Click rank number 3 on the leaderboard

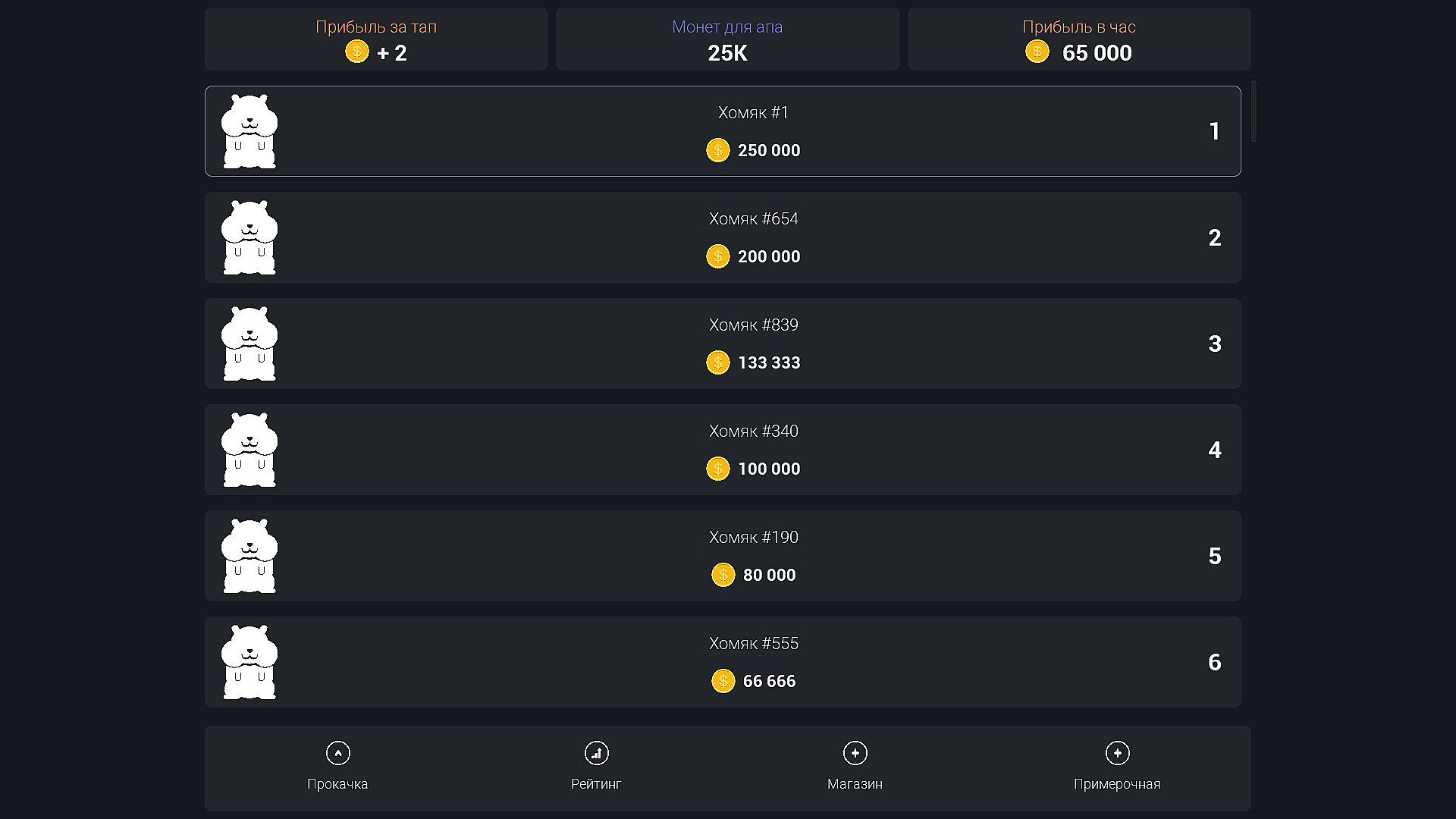(1214, 344)
